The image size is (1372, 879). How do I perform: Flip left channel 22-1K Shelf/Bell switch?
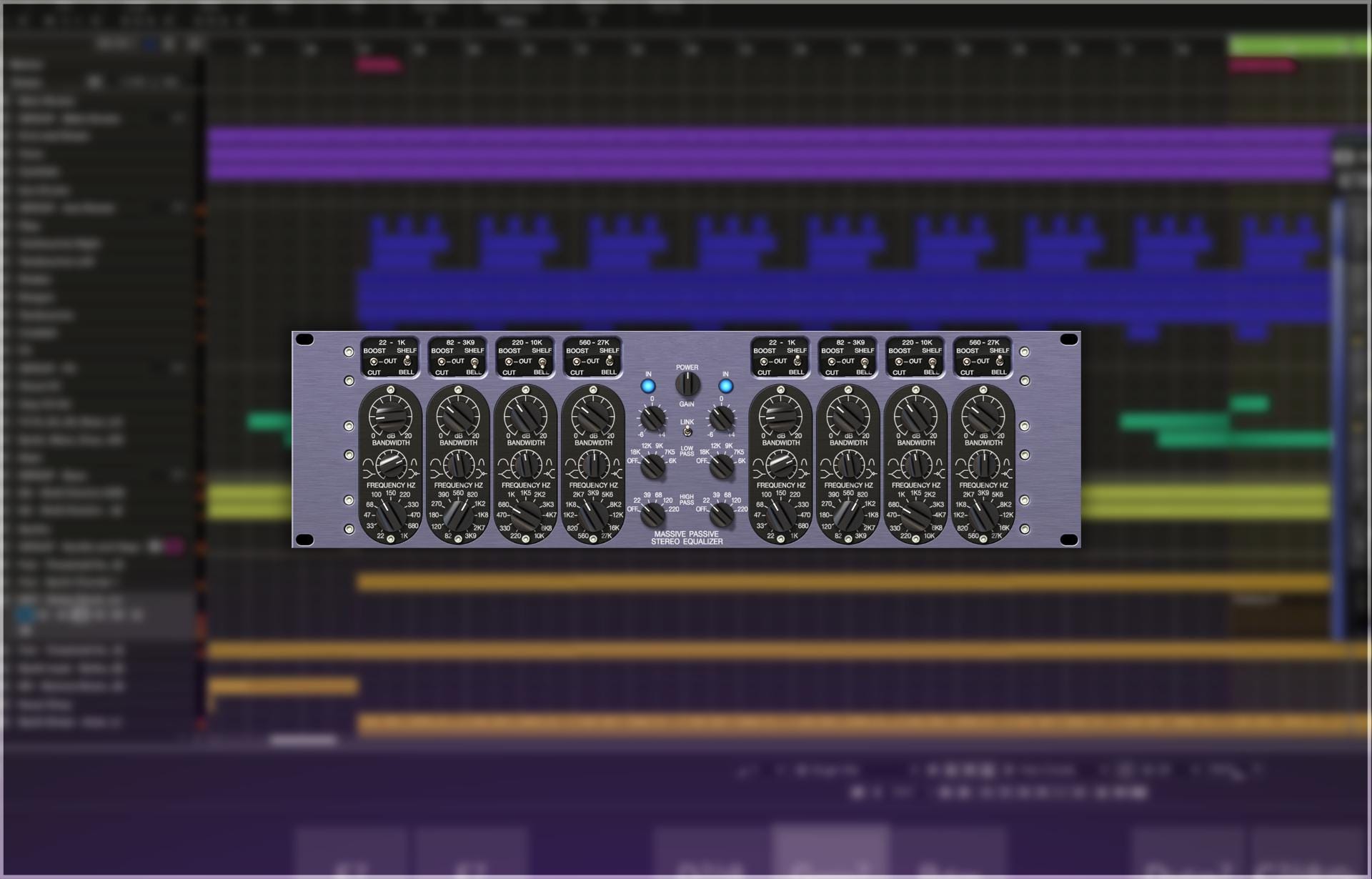[407, 362]
